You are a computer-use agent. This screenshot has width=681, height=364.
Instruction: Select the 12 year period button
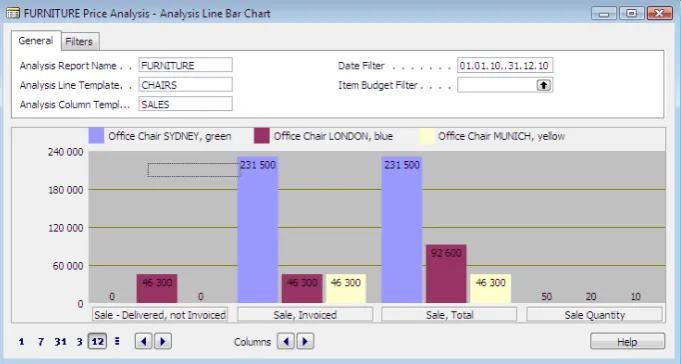click(97, 341)
